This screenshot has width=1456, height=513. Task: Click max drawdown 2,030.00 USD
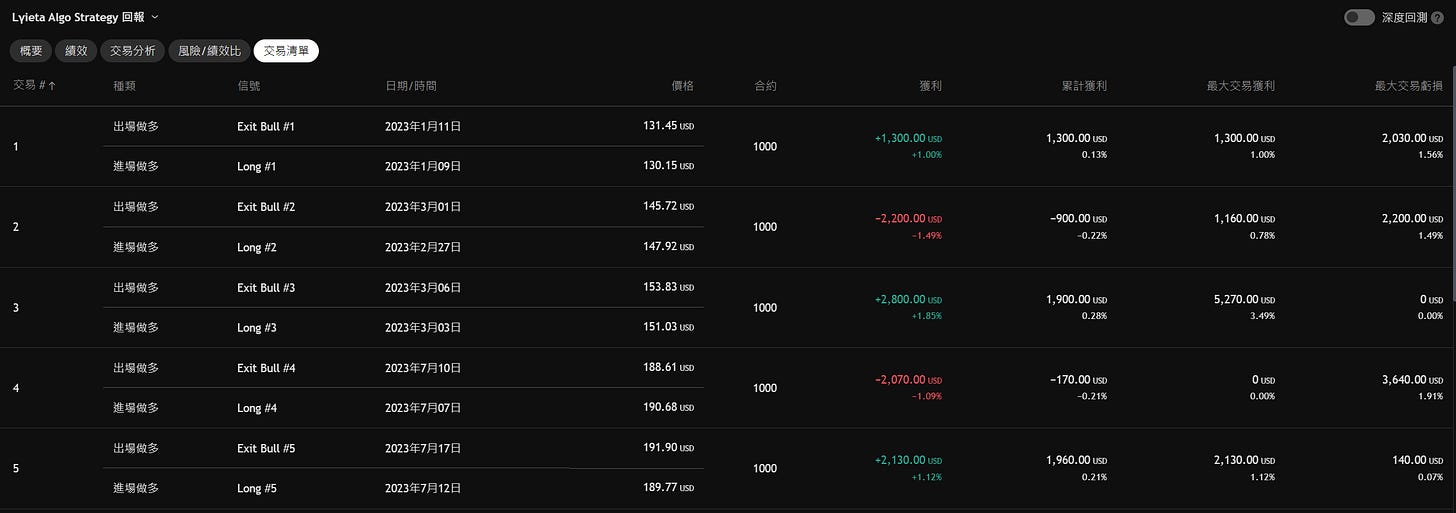coord(1413,138)
